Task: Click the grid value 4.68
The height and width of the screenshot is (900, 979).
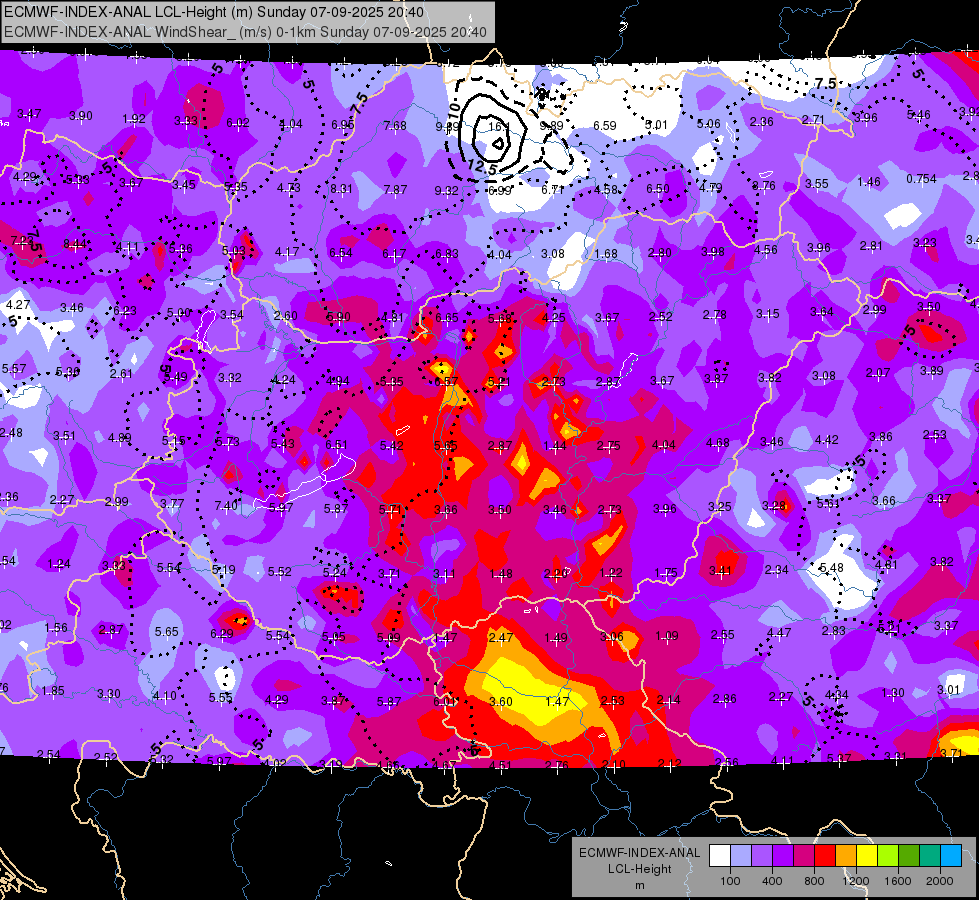Action: 718,443
